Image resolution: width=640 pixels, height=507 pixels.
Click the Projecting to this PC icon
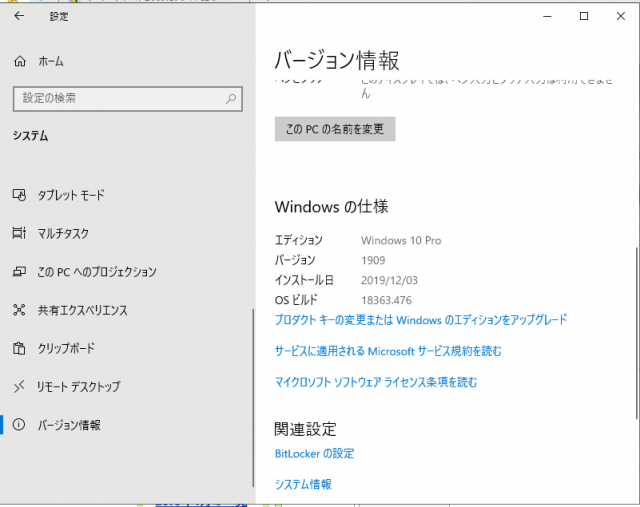pyautogui.click(x=19, y=271)
